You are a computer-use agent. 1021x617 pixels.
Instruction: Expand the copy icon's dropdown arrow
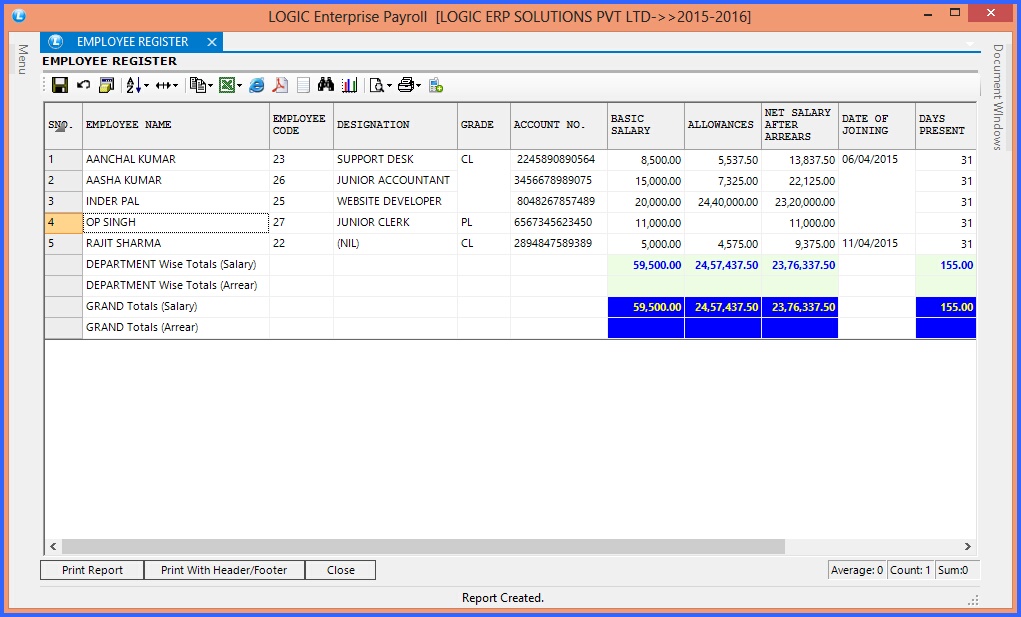coord(211,85)
